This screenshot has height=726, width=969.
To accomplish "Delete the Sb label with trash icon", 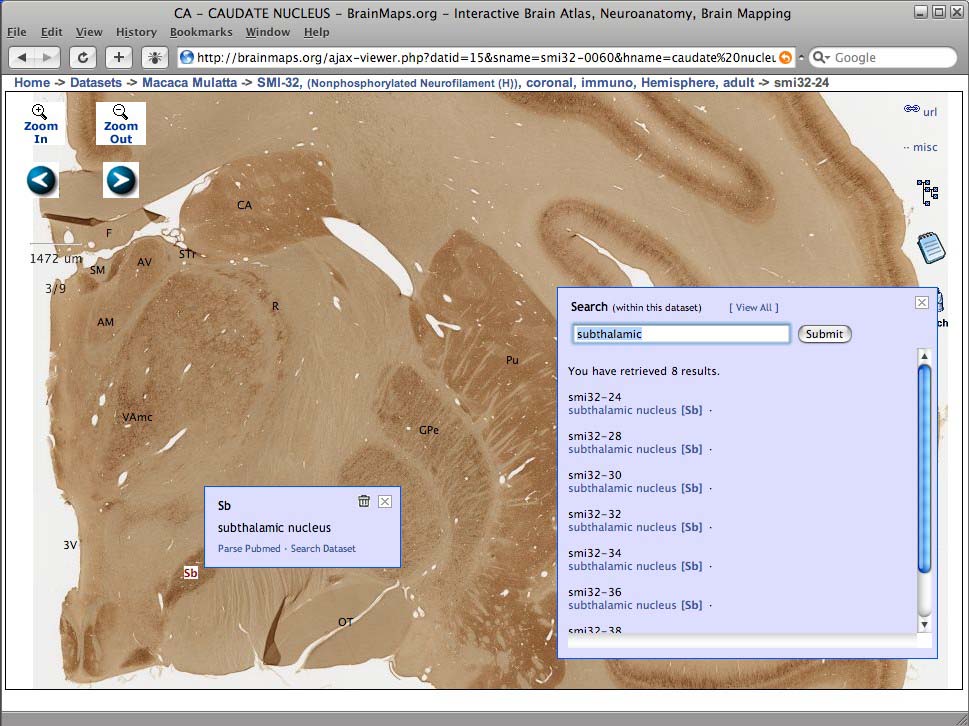I will 364,501.
